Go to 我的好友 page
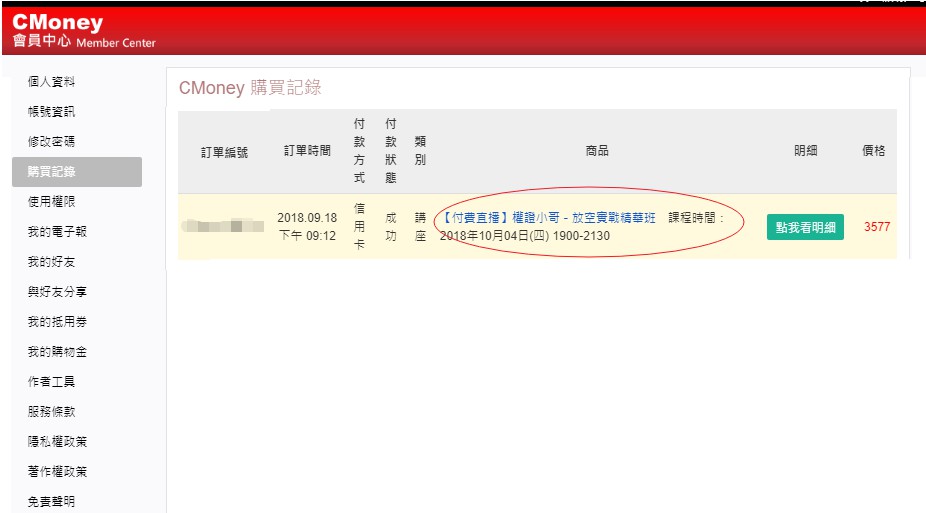This screenshot has width=926, height=513. [51, 262]
